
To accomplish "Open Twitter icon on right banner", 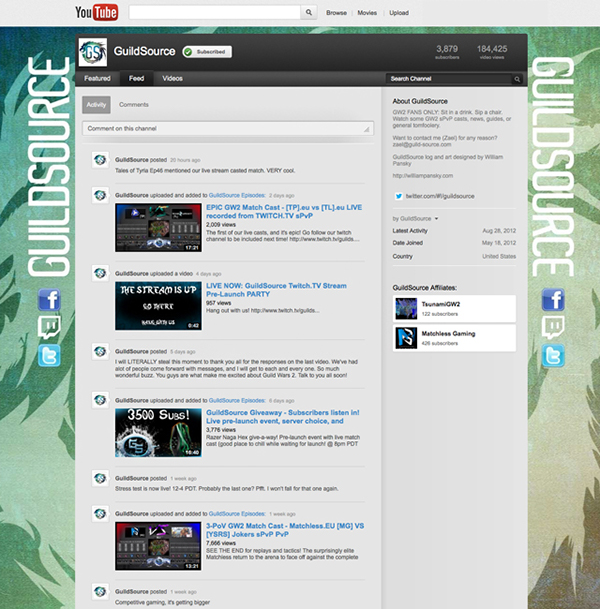I will coord(553,355).
